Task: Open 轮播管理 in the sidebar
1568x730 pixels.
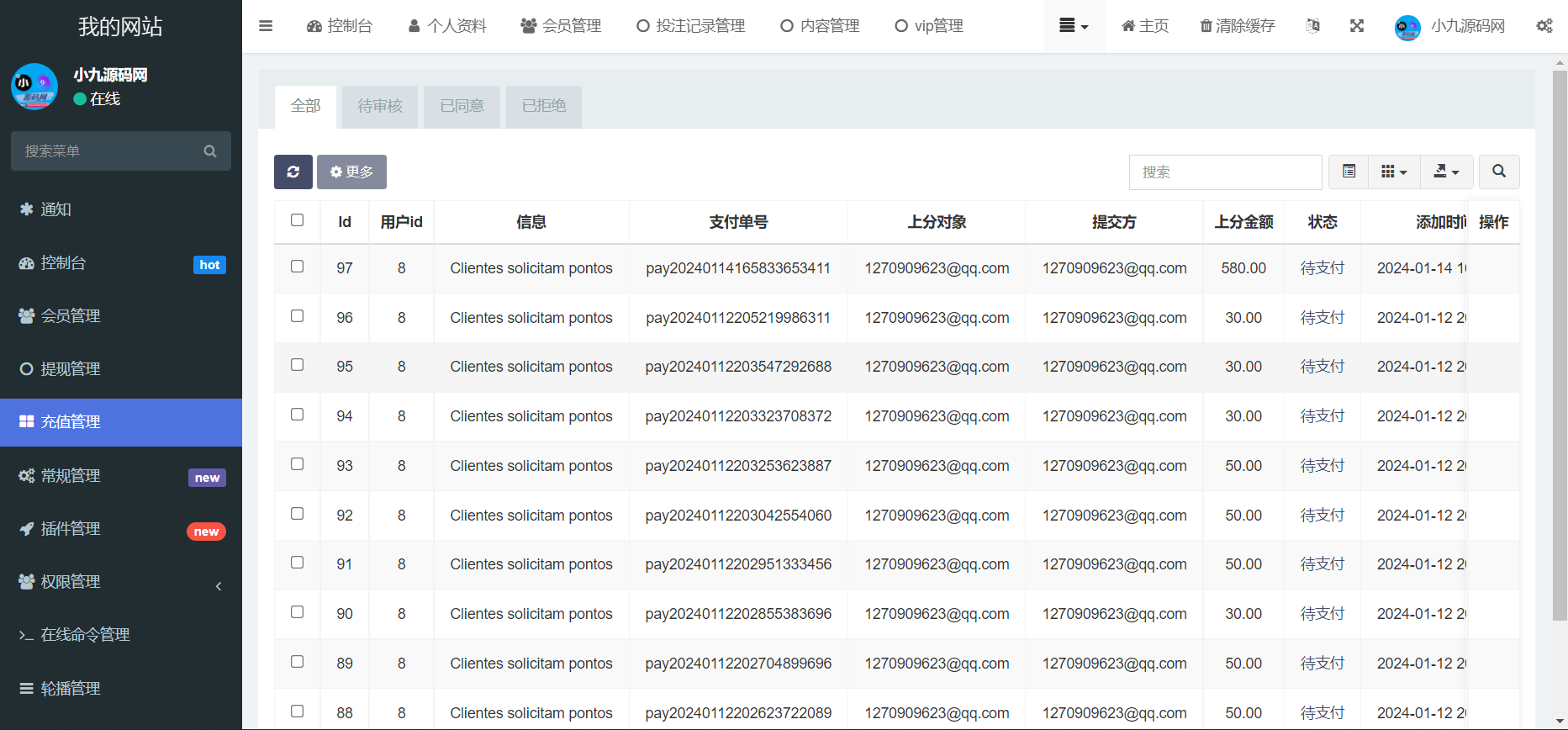Action: pyautogui.click(x=121, y=689)
